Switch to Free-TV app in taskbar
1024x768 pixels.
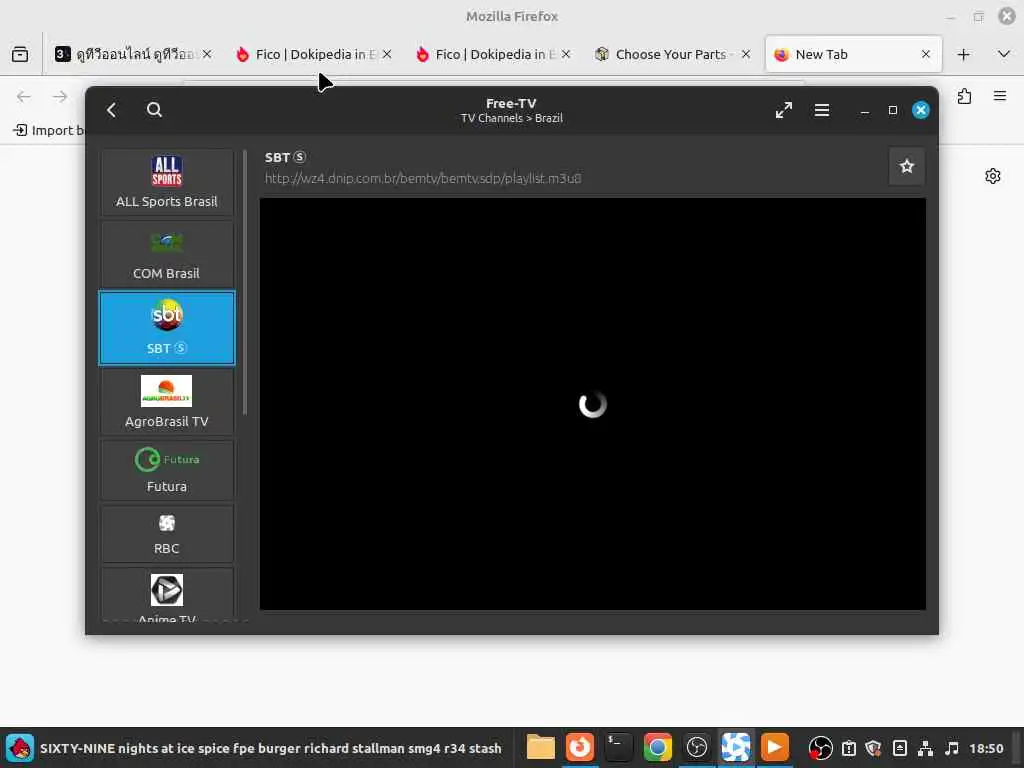click(x=736, y=747)
